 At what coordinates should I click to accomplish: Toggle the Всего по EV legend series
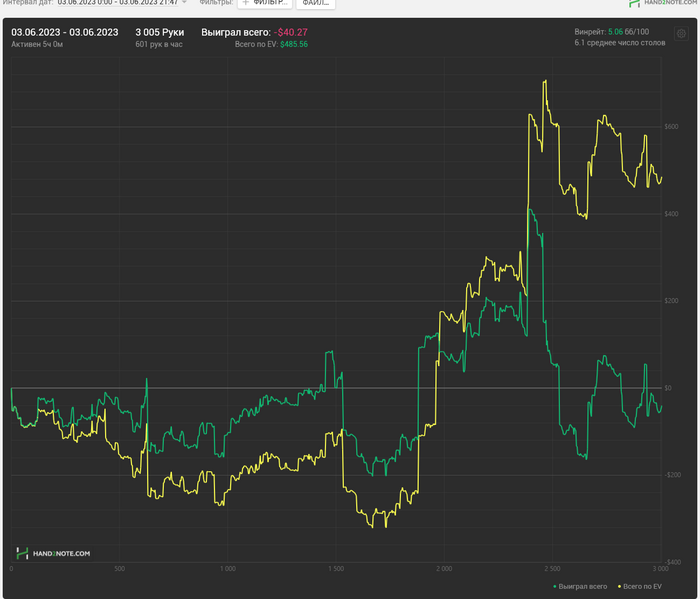tap(640, 587)
